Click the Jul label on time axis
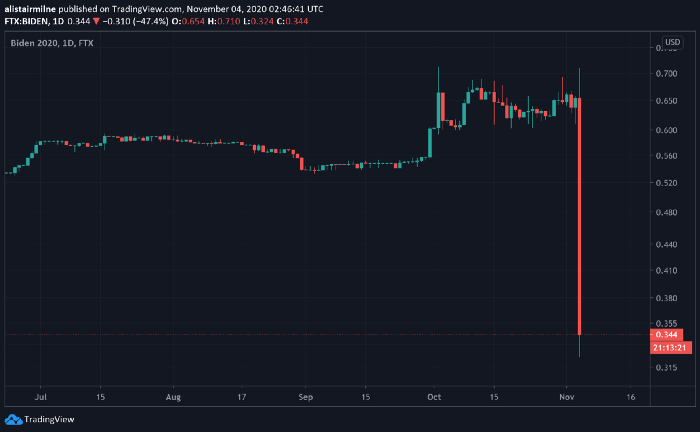Image resolution: width=700 pixels, height=432 pixels. point(41,397)
